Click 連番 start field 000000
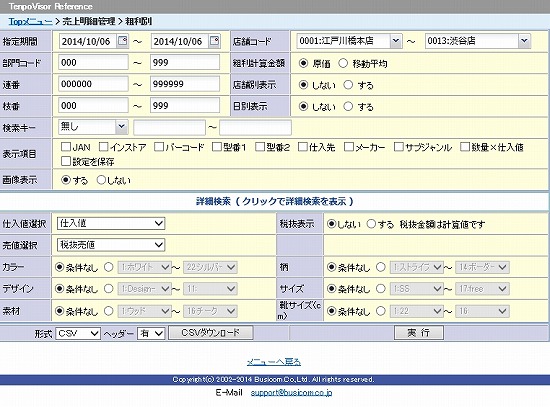This screenshot has height=407, width=550. pyautogui.click(x=93, y=84)
